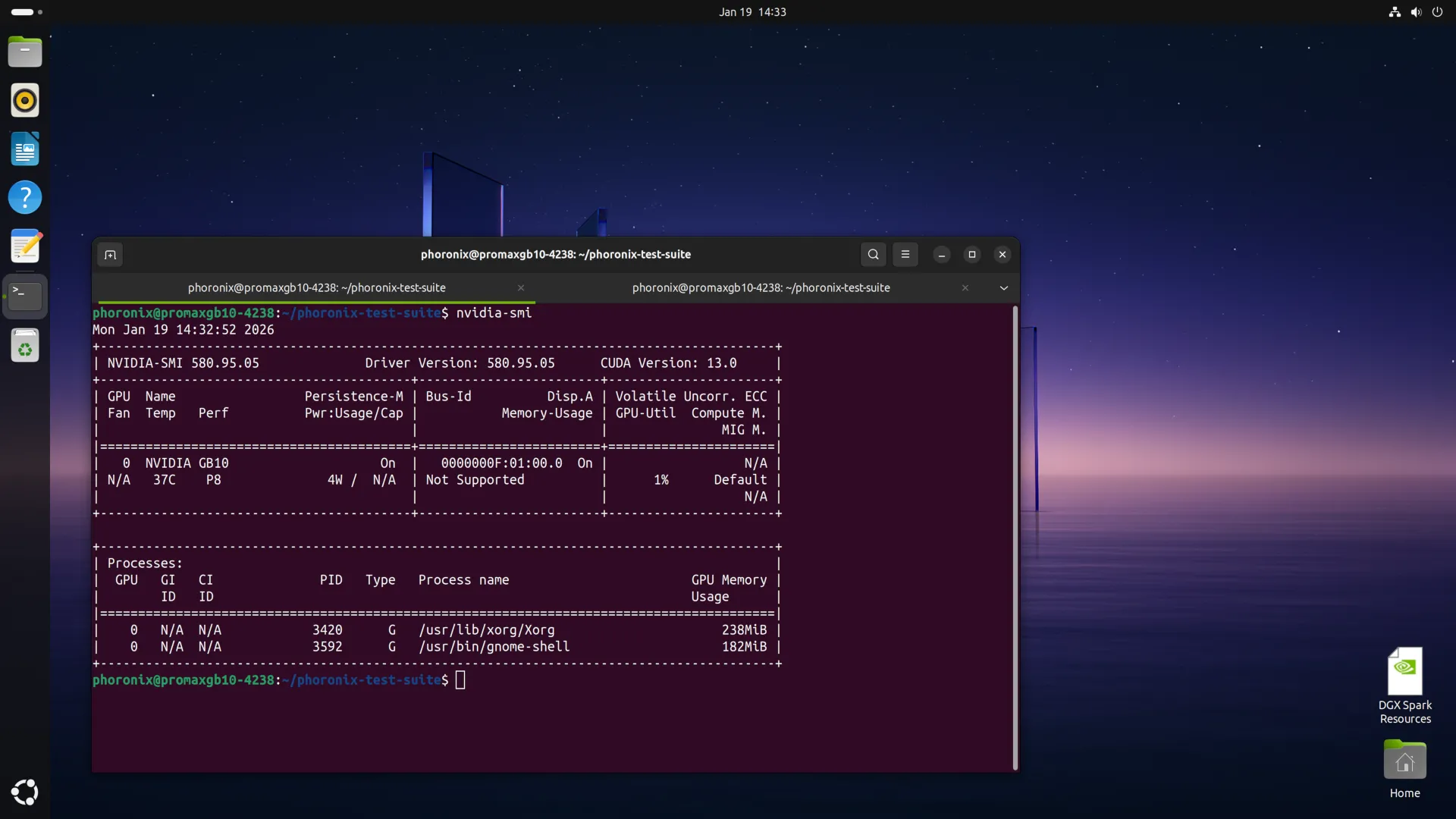Open LibreOffice Writer from the dock
The width and height of the screenshot is (1456, 819).
click(25, 149)
